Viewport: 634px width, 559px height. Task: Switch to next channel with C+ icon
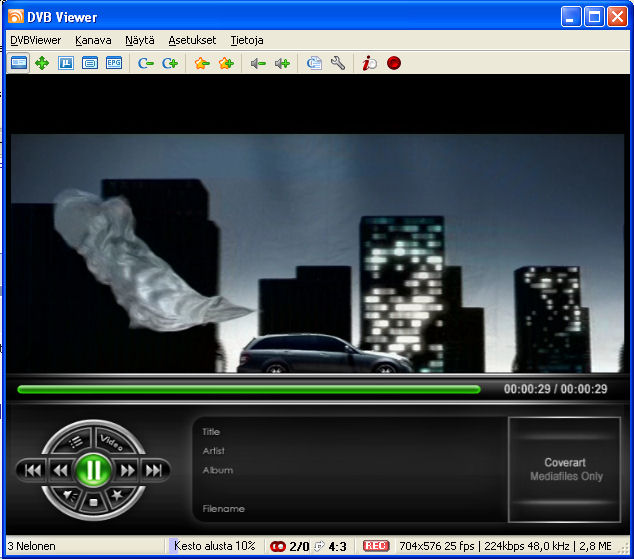click(170, 63)
